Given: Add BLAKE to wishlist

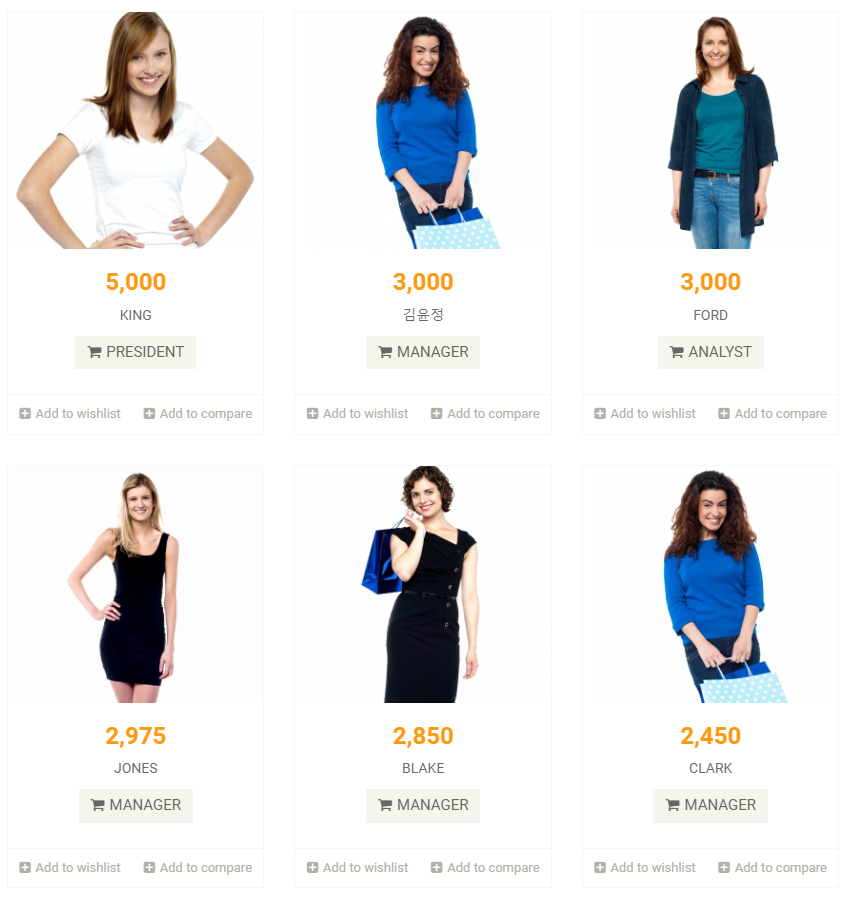Looking at the screenshot, I should point(358,867).
